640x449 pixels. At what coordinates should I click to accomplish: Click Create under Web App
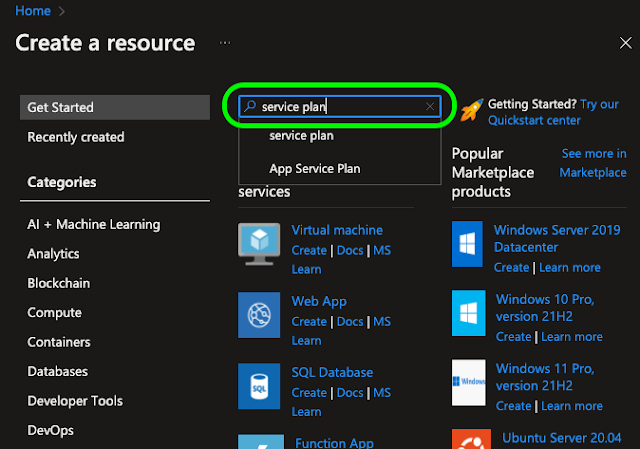tap(309, 322)
